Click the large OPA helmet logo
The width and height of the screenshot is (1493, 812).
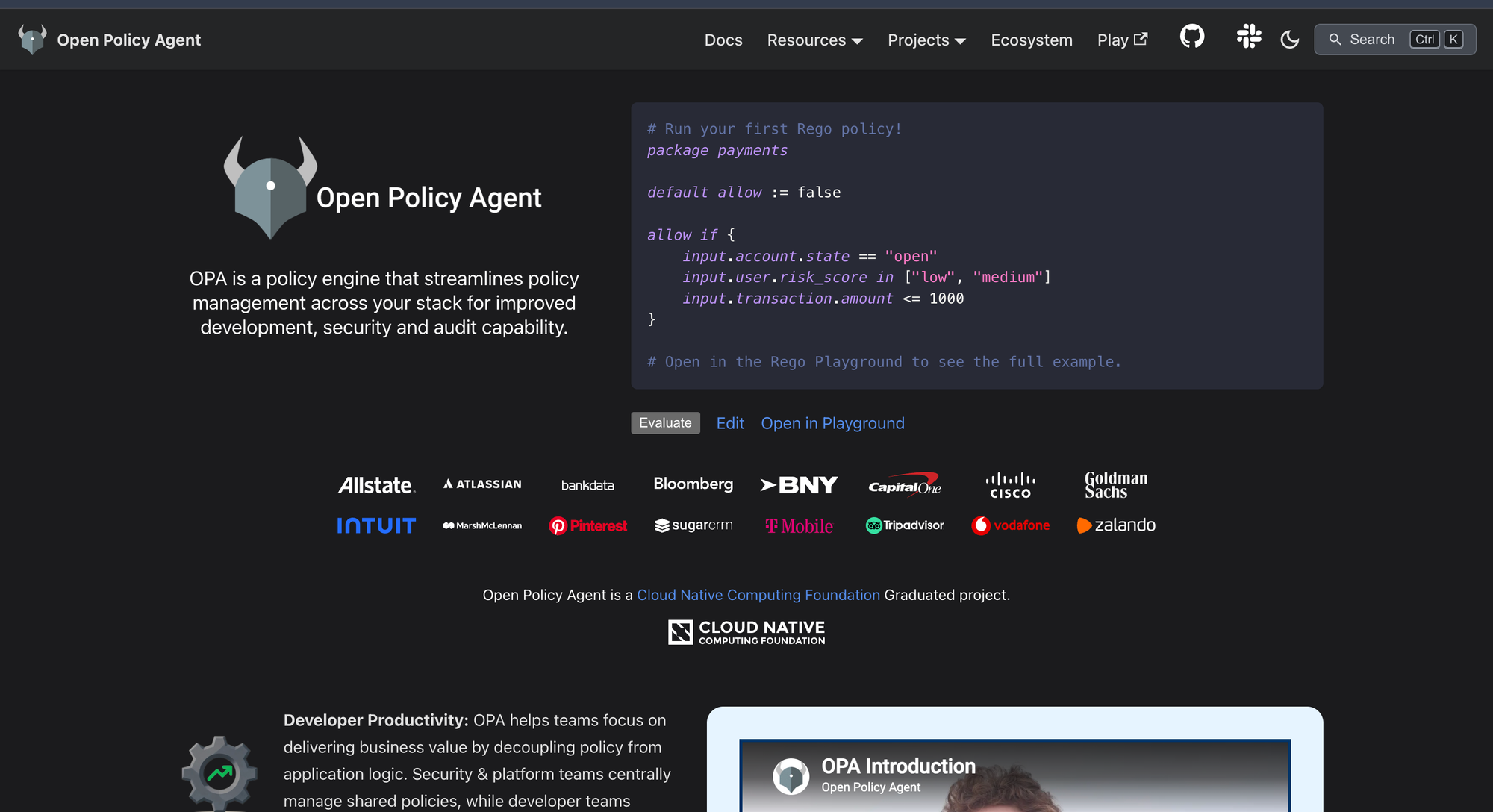[270, 187]
